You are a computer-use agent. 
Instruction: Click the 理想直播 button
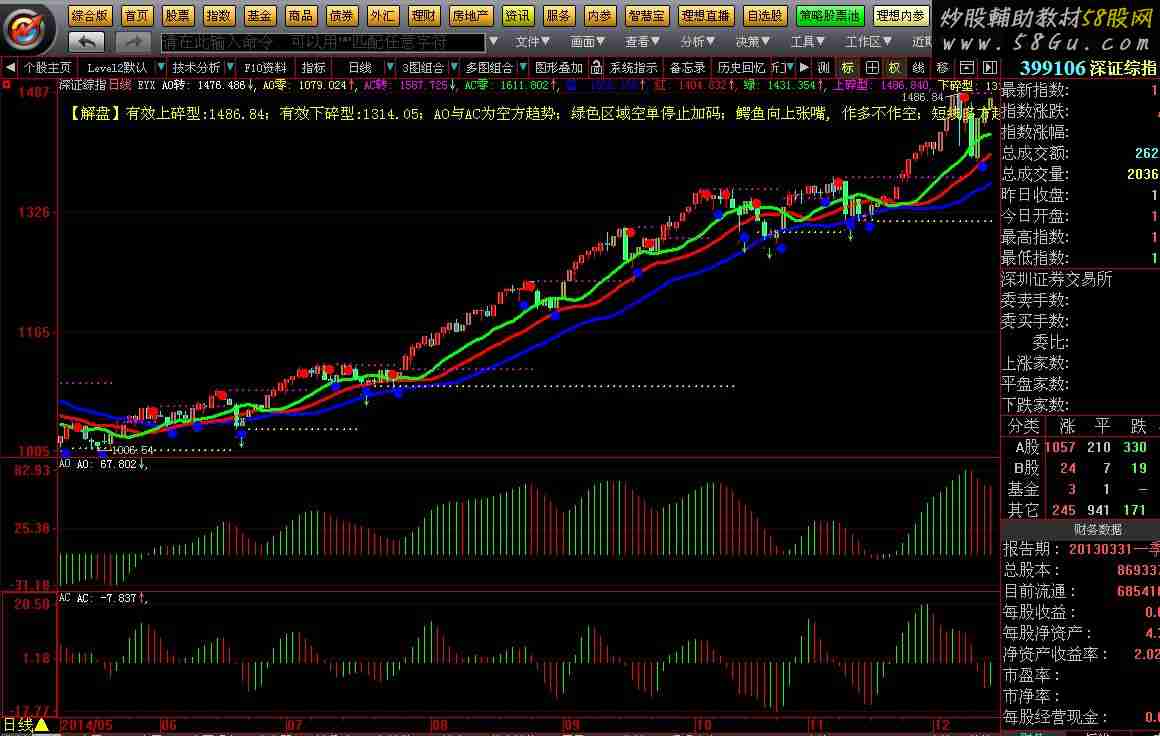tap(706, 16)
